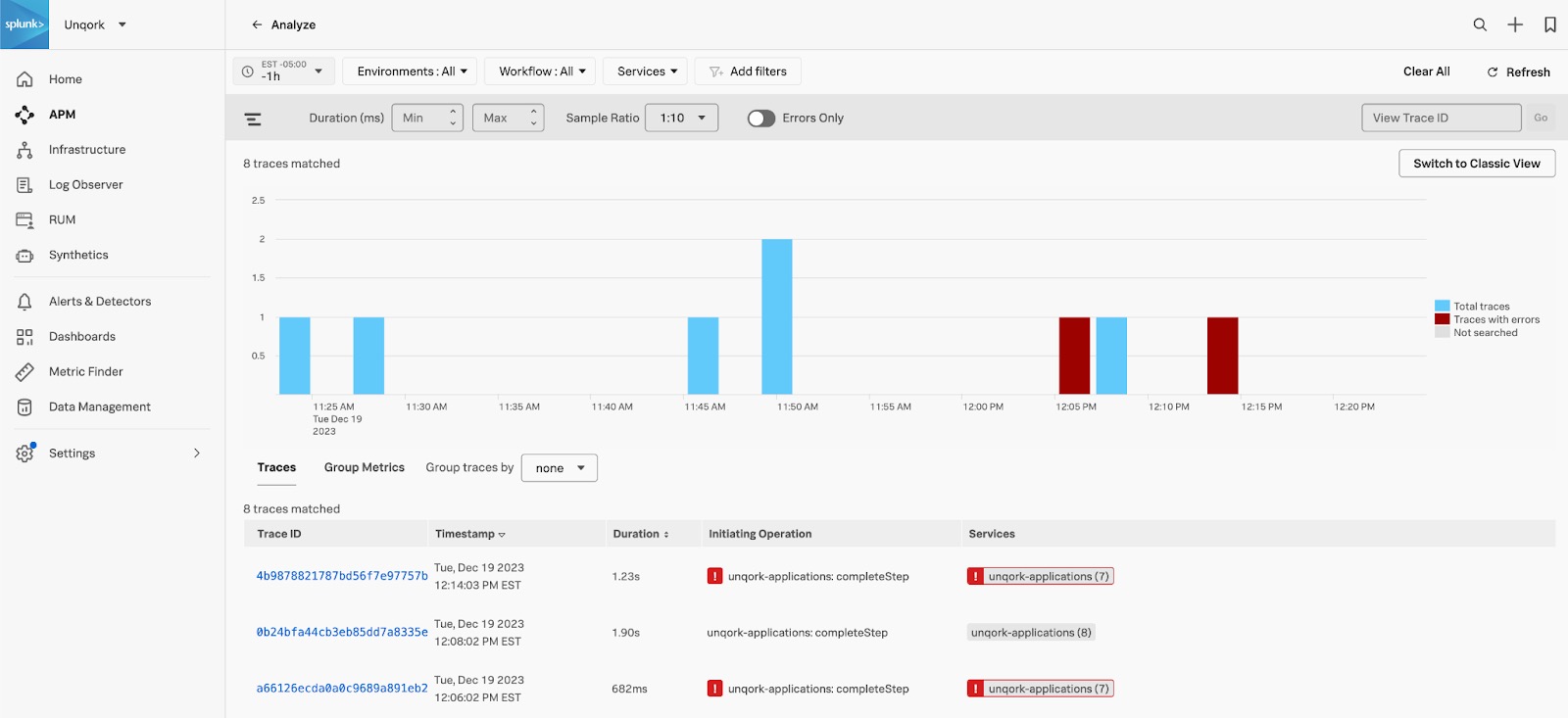Open the Alerts & Detectors bell icon
The height and width of the screenshot is (718, 1568).
24,302
